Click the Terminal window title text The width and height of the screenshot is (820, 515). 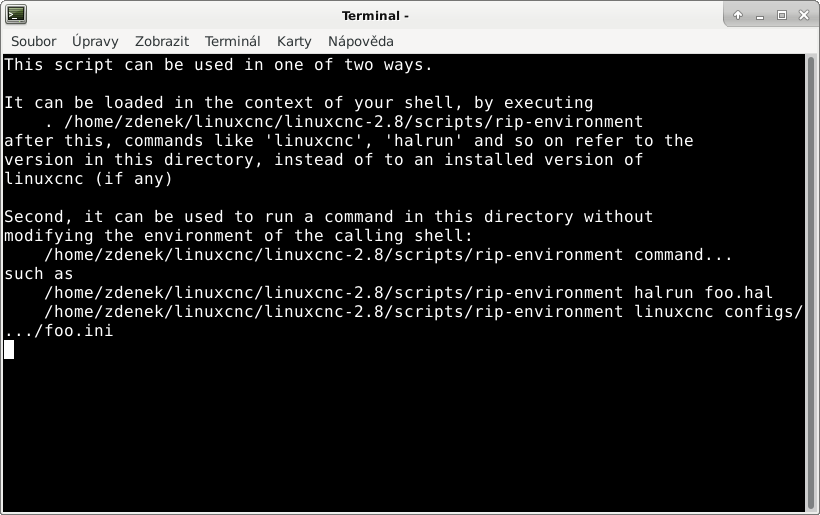tap(375, 16)
